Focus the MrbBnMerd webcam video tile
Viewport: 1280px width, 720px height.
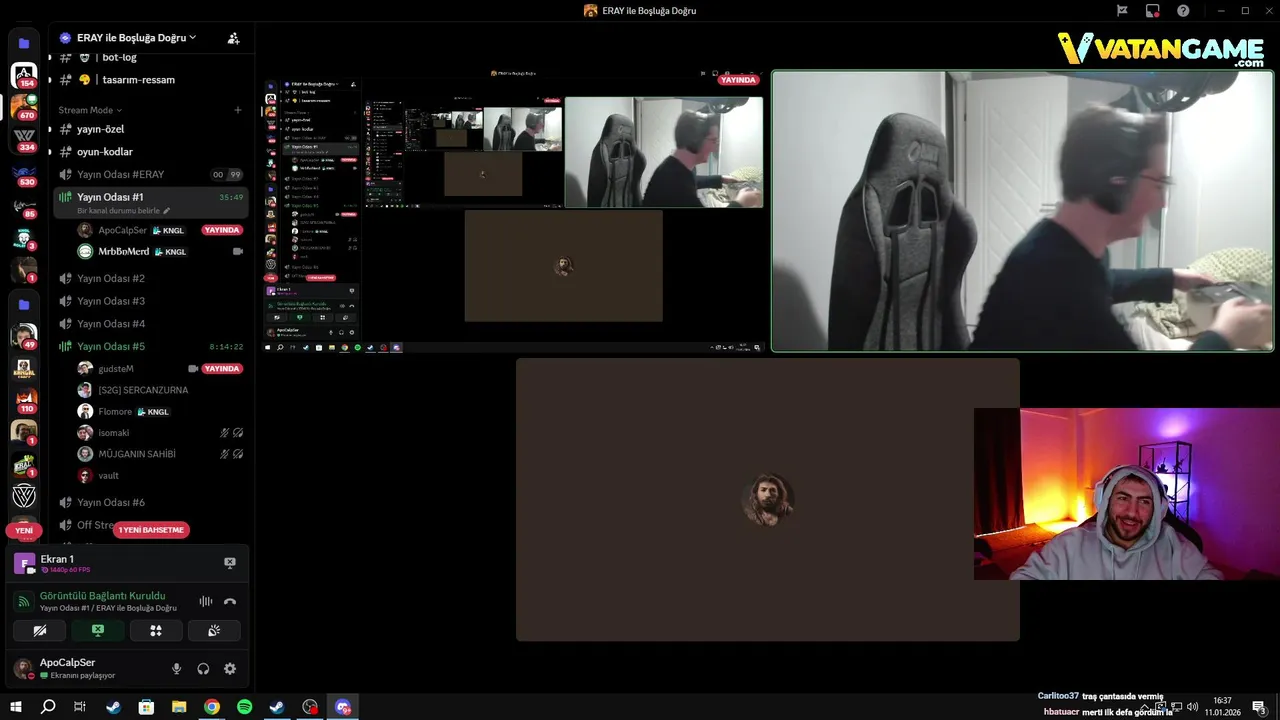tap(1022, 211)
